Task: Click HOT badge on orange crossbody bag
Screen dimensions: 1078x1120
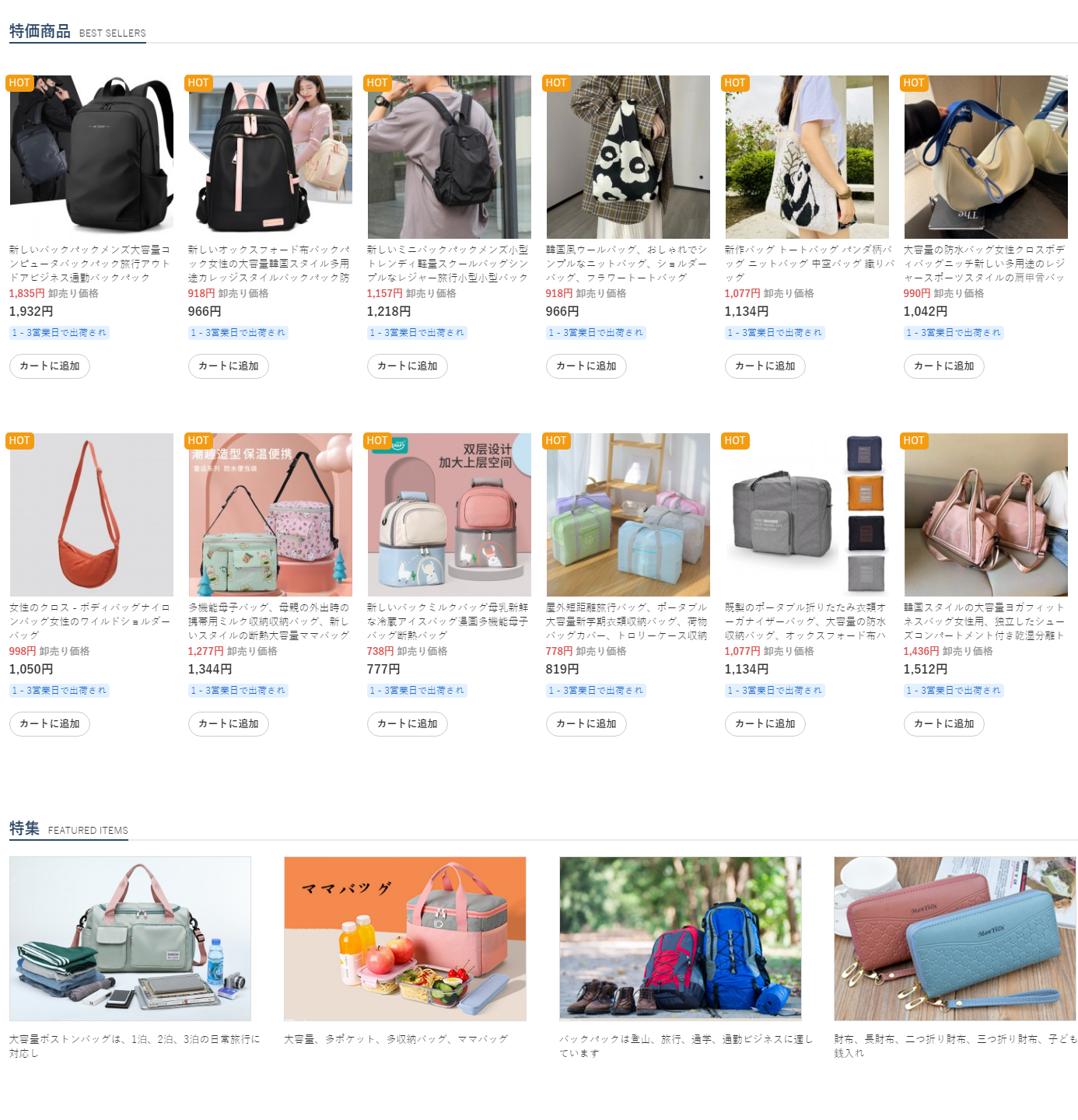Action: pyautogui.click(x=19, y=441)
